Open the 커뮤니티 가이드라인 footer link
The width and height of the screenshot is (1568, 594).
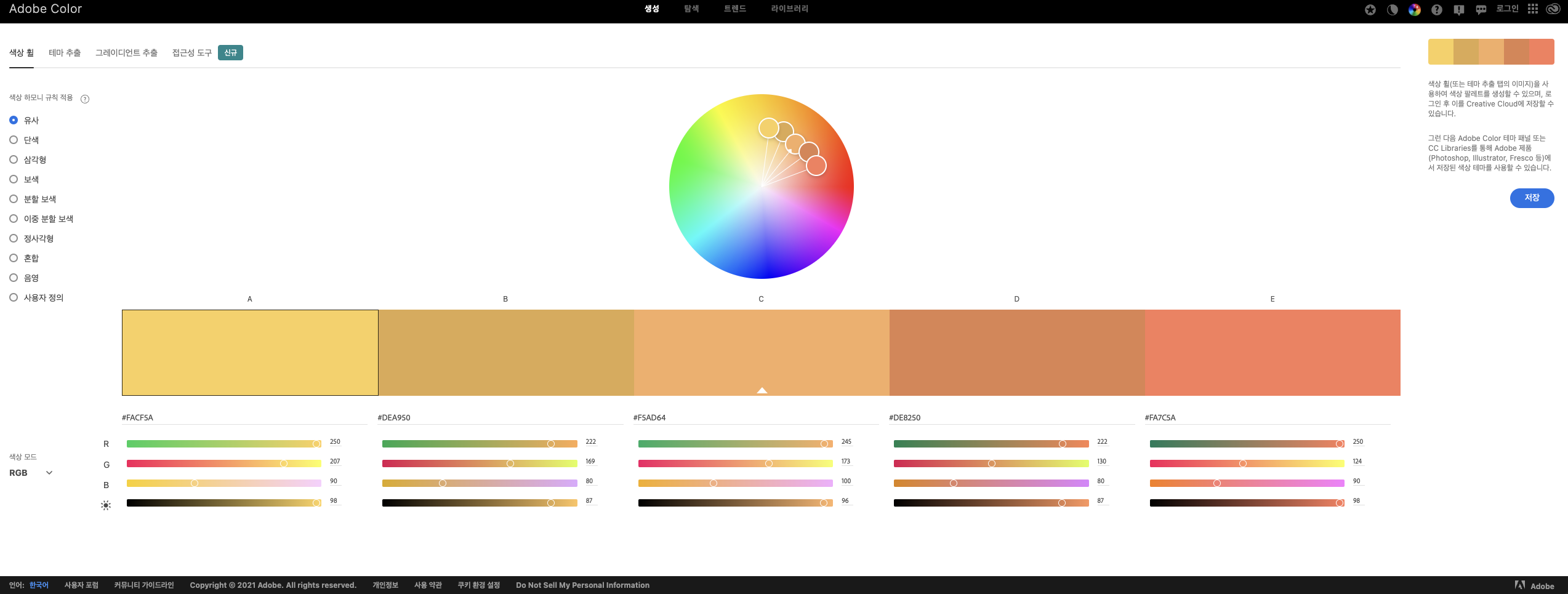tap(144, 585)
